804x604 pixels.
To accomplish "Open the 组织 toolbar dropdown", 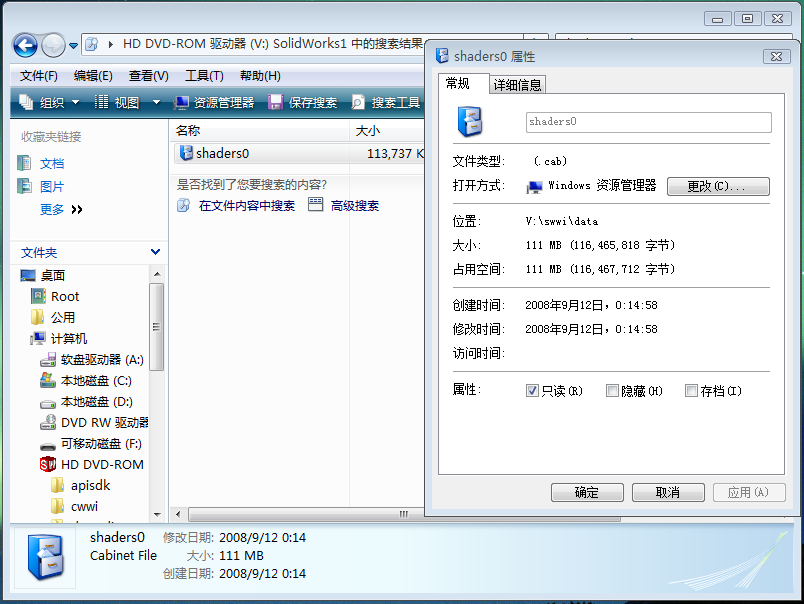I will (49, 103).
